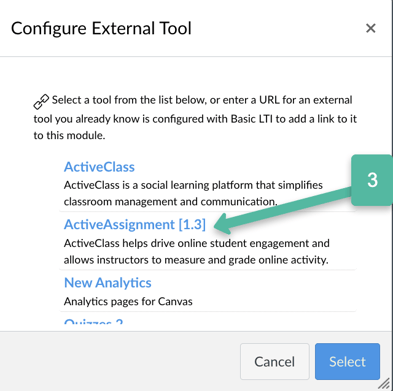
Task: Select ActiveAssignment [1.3] from the tool list
Action: coord(135,225)
